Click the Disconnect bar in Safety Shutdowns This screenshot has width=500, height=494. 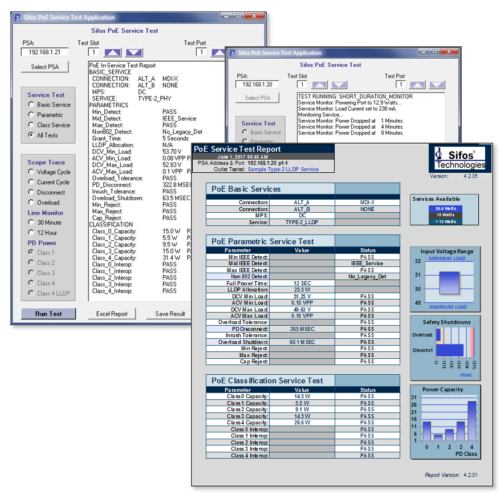coord(450,350)
